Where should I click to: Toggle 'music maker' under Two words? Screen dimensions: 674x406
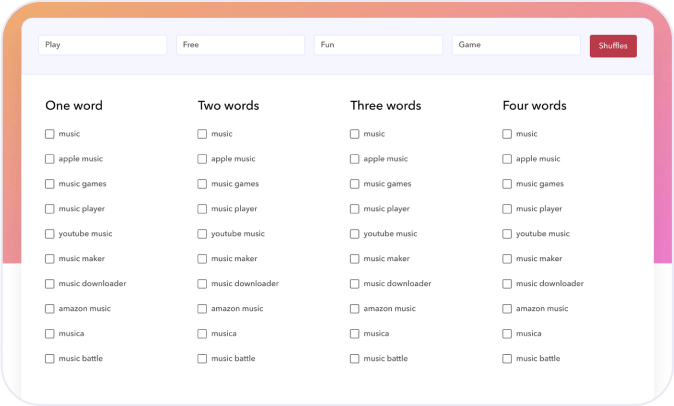pos(202,259)
